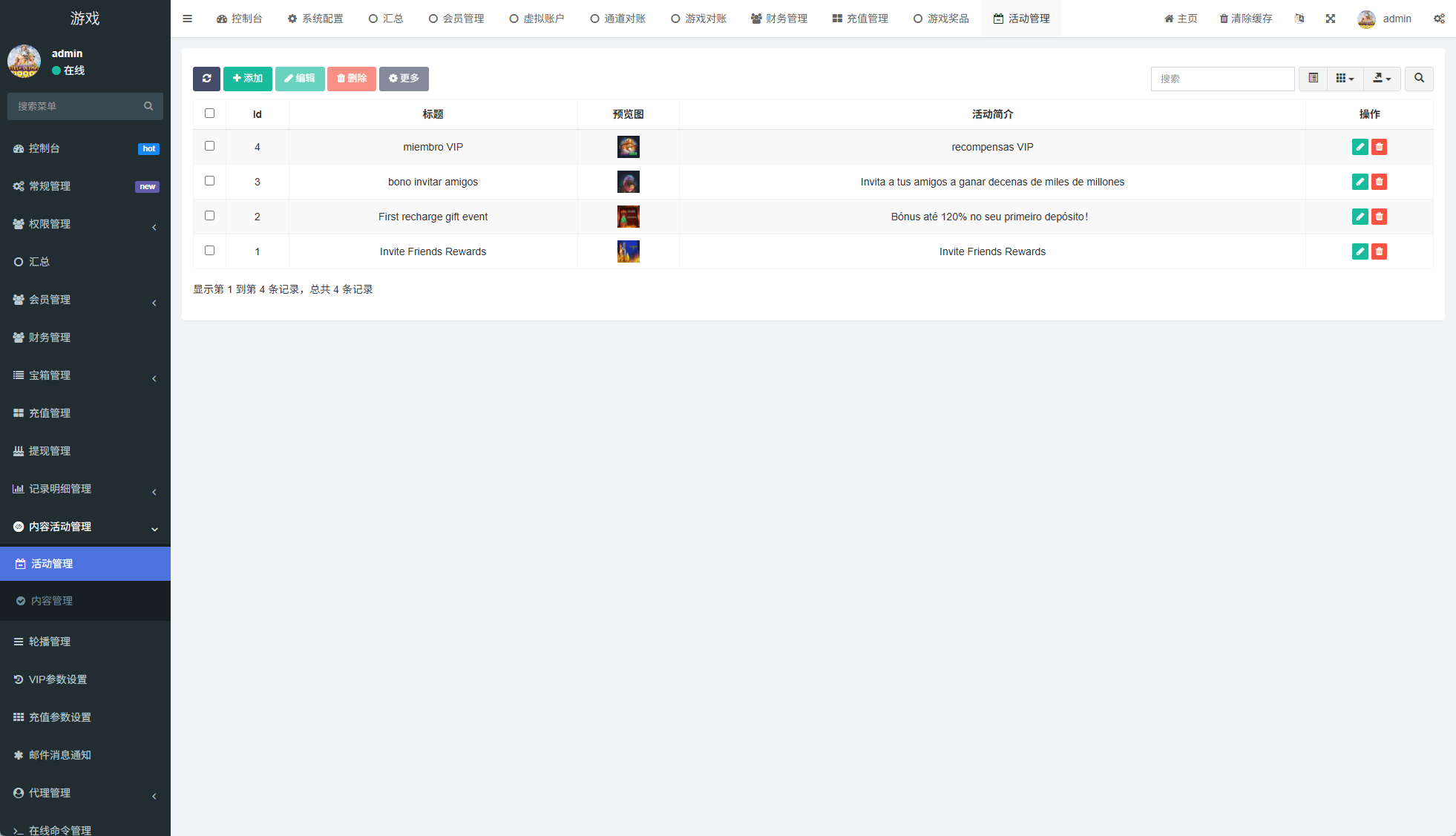The height and width of the screenshot is (836, 1456).
Task: Click the green 添加 button
Action: click(x=247, y=79)
